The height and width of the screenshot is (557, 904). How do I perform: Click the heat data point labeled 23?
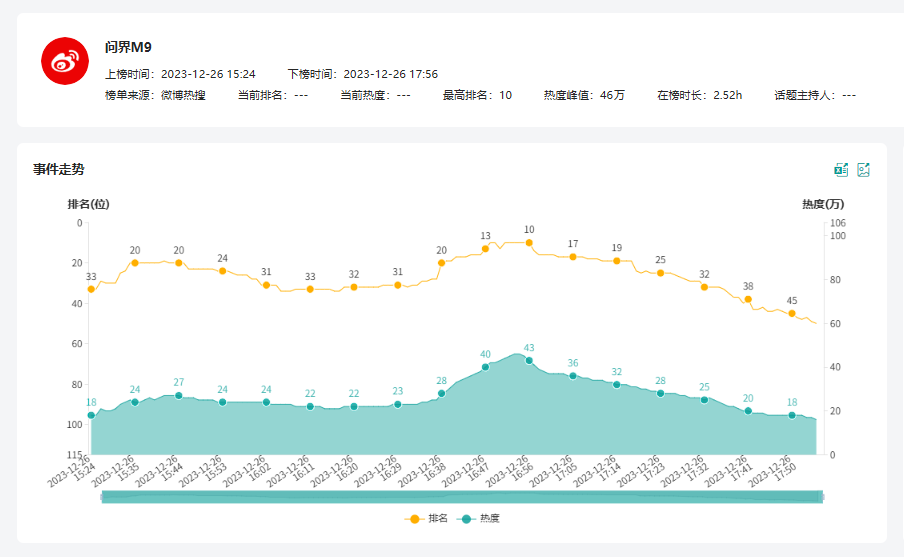397,404
